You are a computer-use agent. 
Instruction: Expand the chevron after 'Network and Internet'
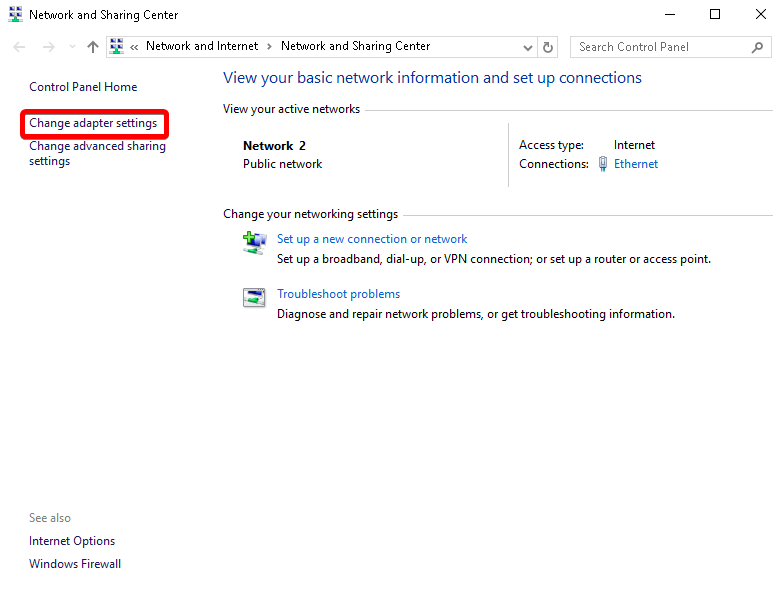[270, 47]
